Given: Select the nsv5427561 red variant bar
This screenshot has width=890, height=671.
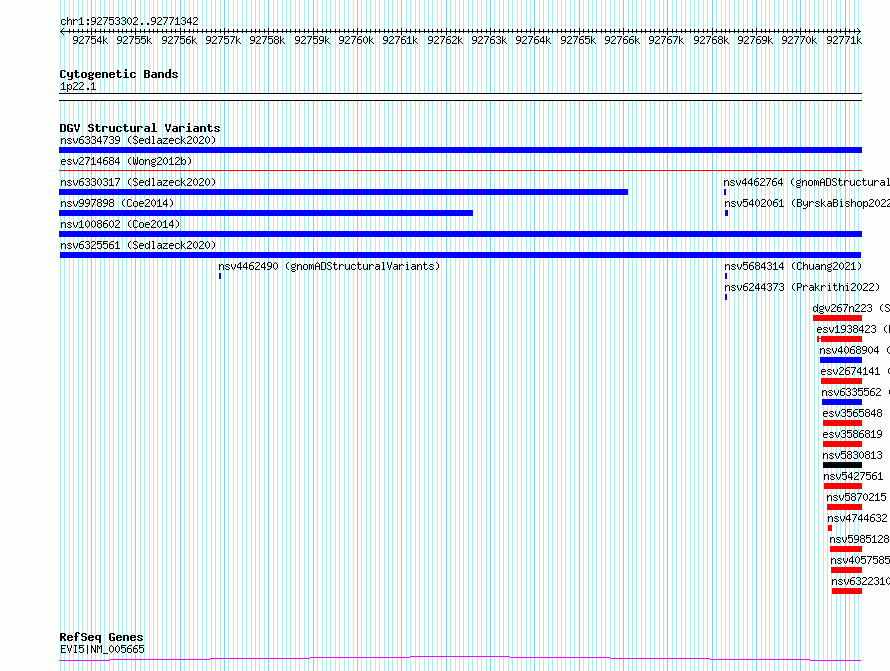Looking at the screenshot, I should point(843,486).
